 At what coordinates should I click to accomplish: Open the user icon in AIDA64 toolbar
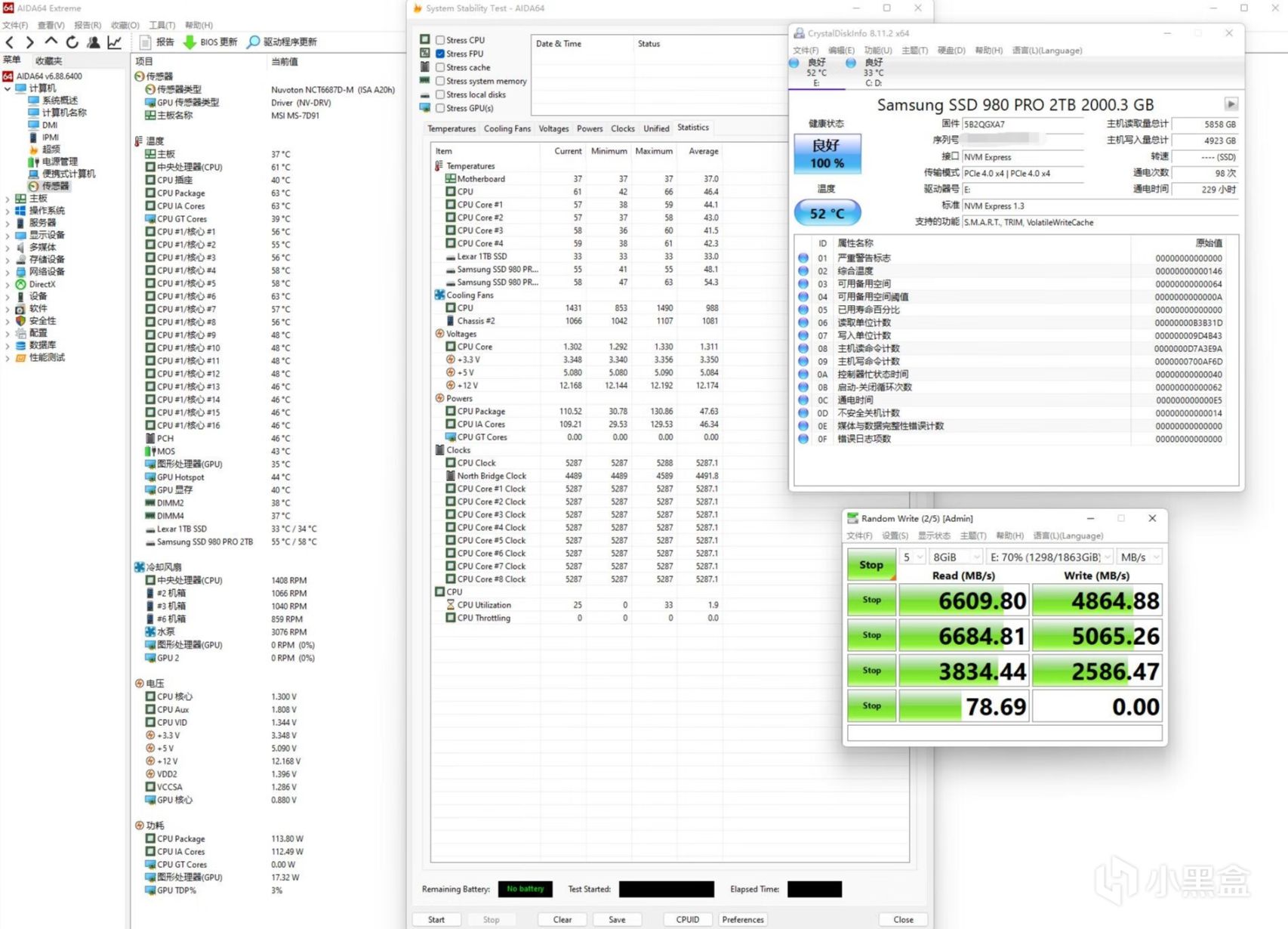[94, 42]
